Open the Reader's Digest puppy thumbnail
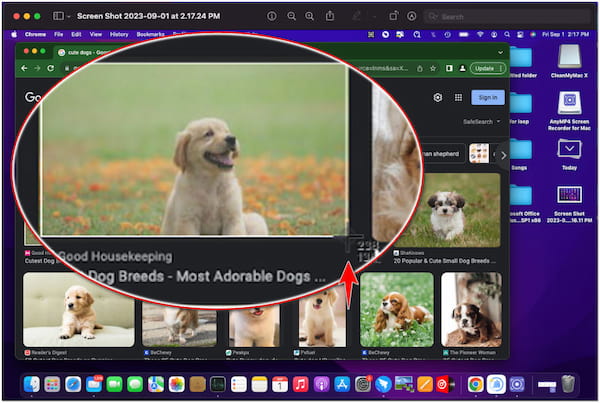 coord(79,310)
